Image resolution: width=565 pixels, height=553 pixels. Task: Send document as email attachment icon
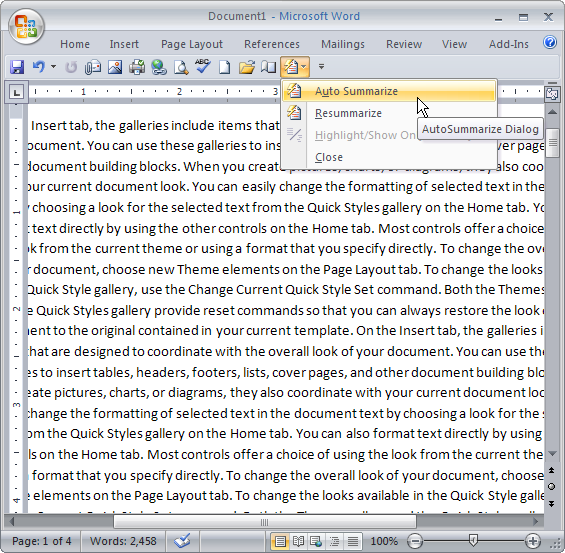tap(93, 67)
